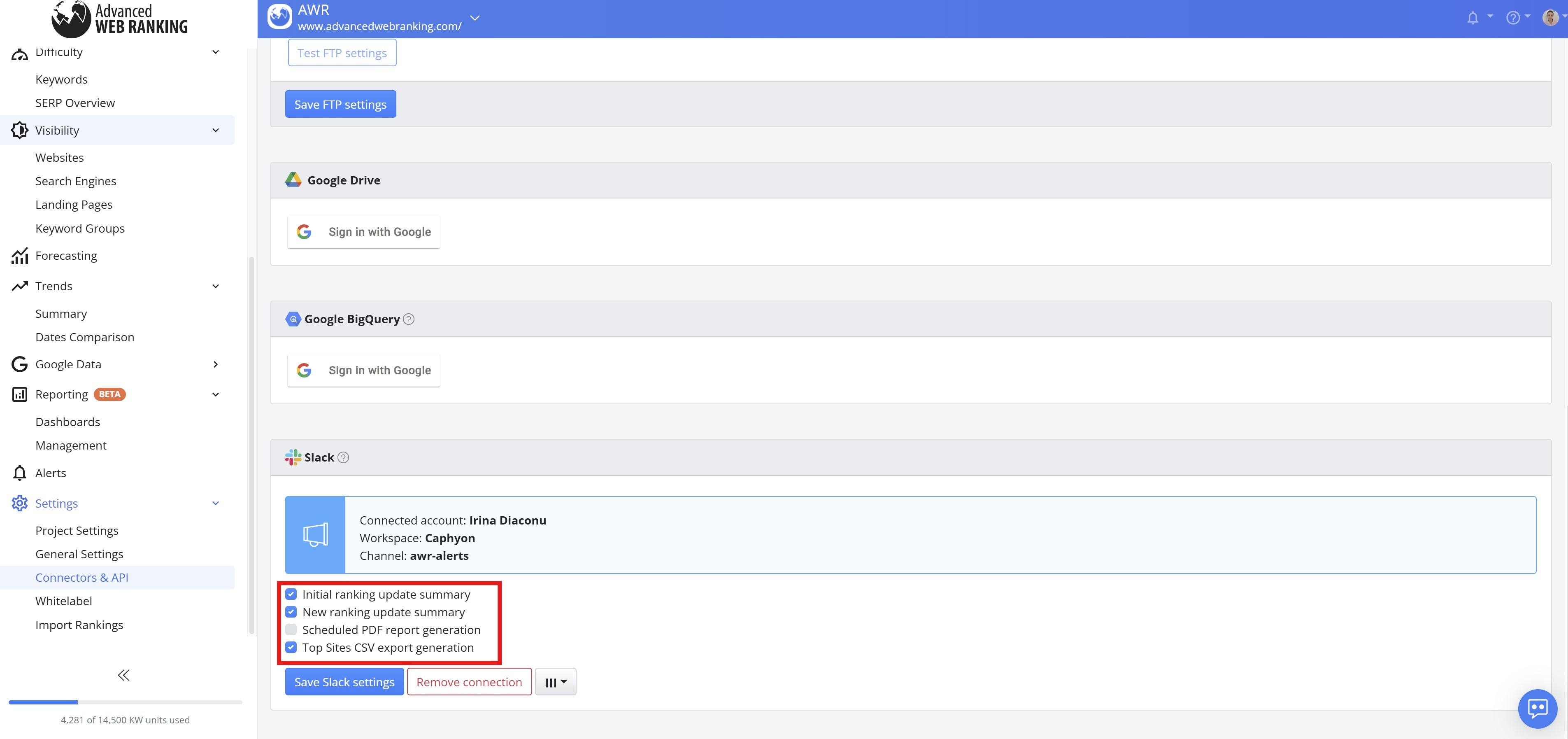Click the Alerts bell icon in sidebar
This screenshot has width=1568, height=739.
pyautogui.click(x=19, y=473)
